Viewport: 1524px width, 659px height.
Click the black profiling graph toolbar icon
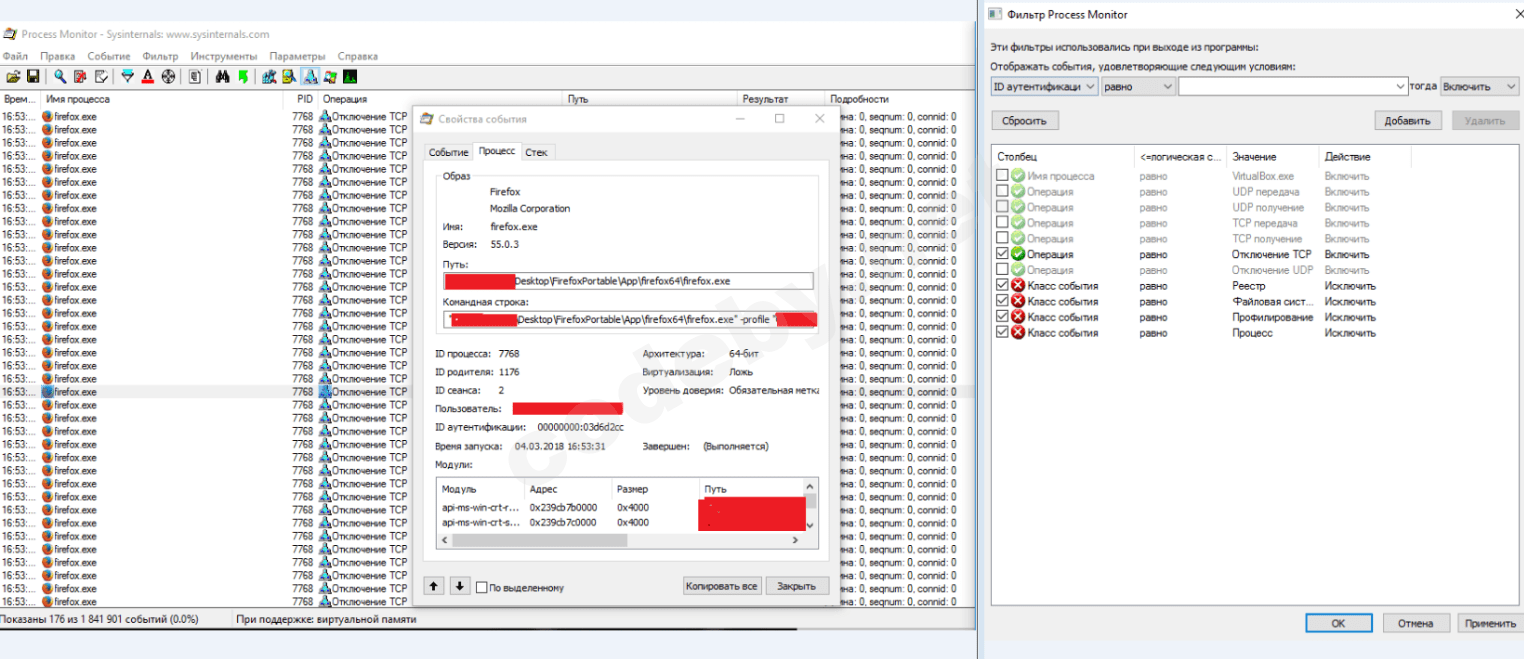pyautogui.click(x=350, y=77)
